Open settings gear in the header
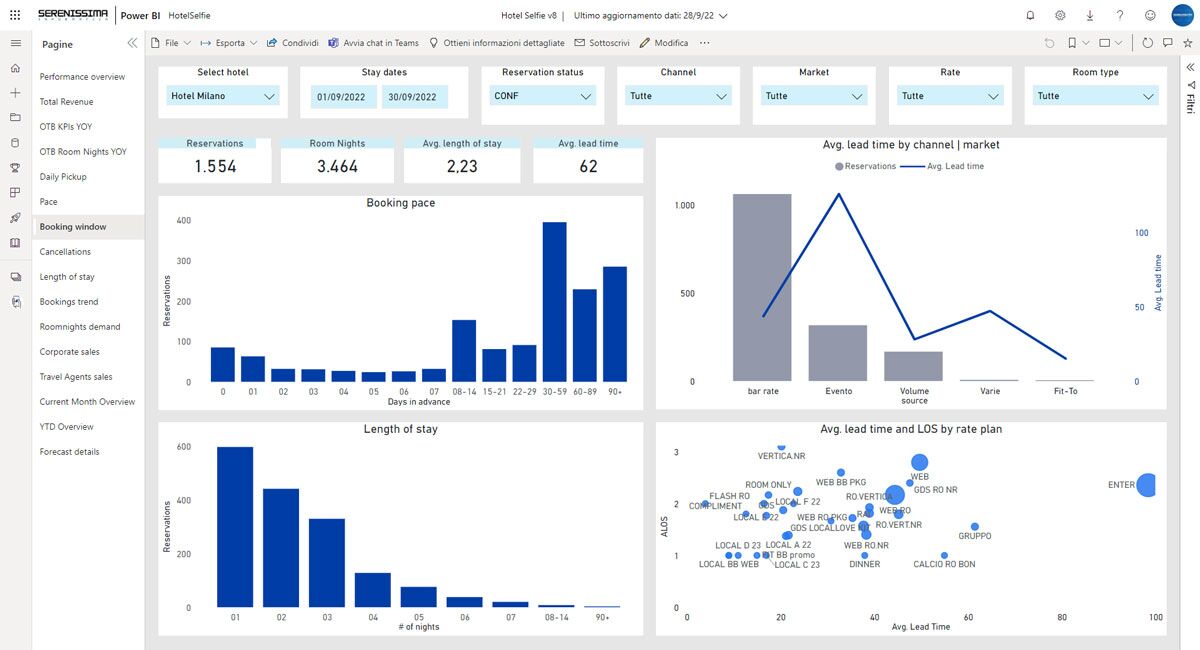Viewport: 1200px width, 650px height. click(1060, 15)
